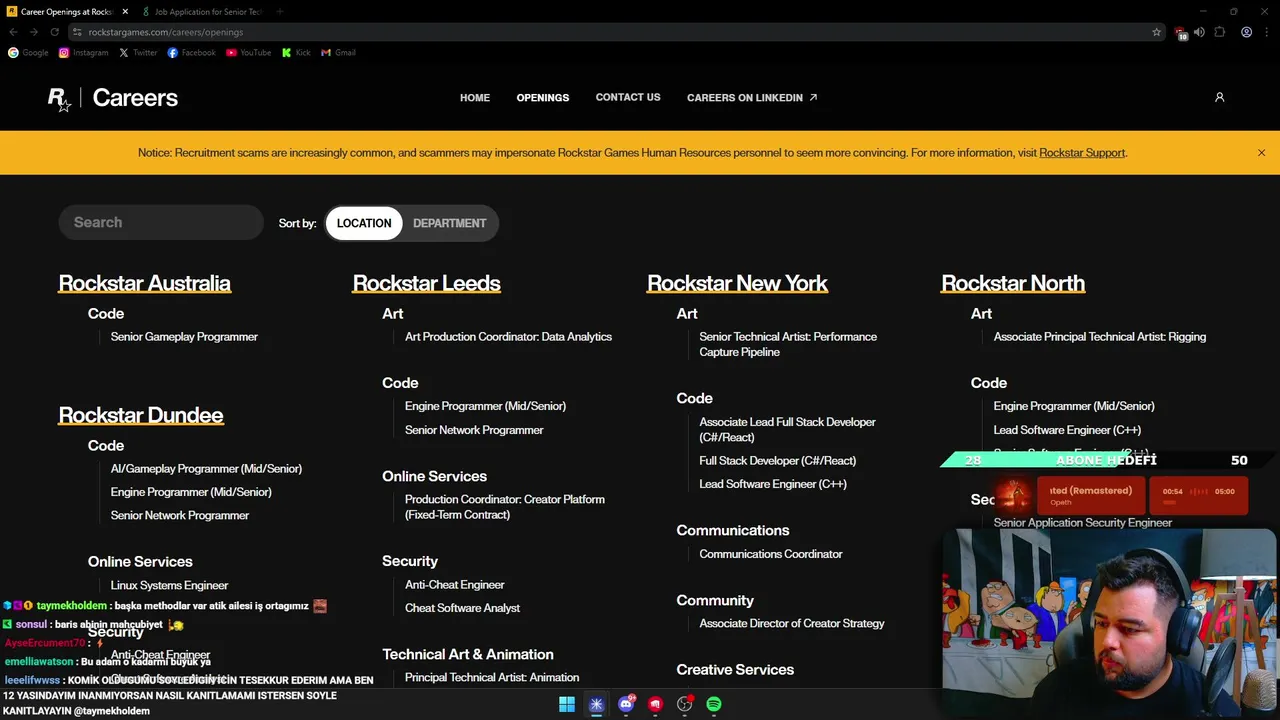Click the Rockstar Games logo
The width and height of the screenshot is (1280, 720).
coord(59,99)
